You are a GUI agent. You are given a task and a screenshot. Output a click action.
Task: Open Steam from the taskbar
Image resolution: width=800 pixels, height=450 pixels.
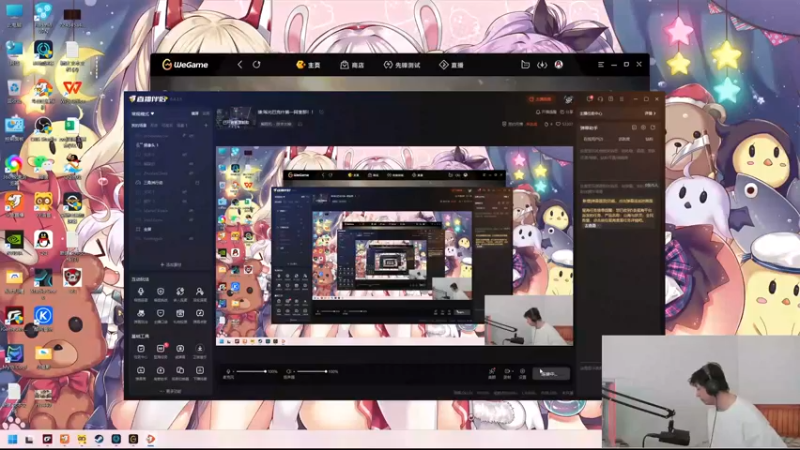point(99,439)
